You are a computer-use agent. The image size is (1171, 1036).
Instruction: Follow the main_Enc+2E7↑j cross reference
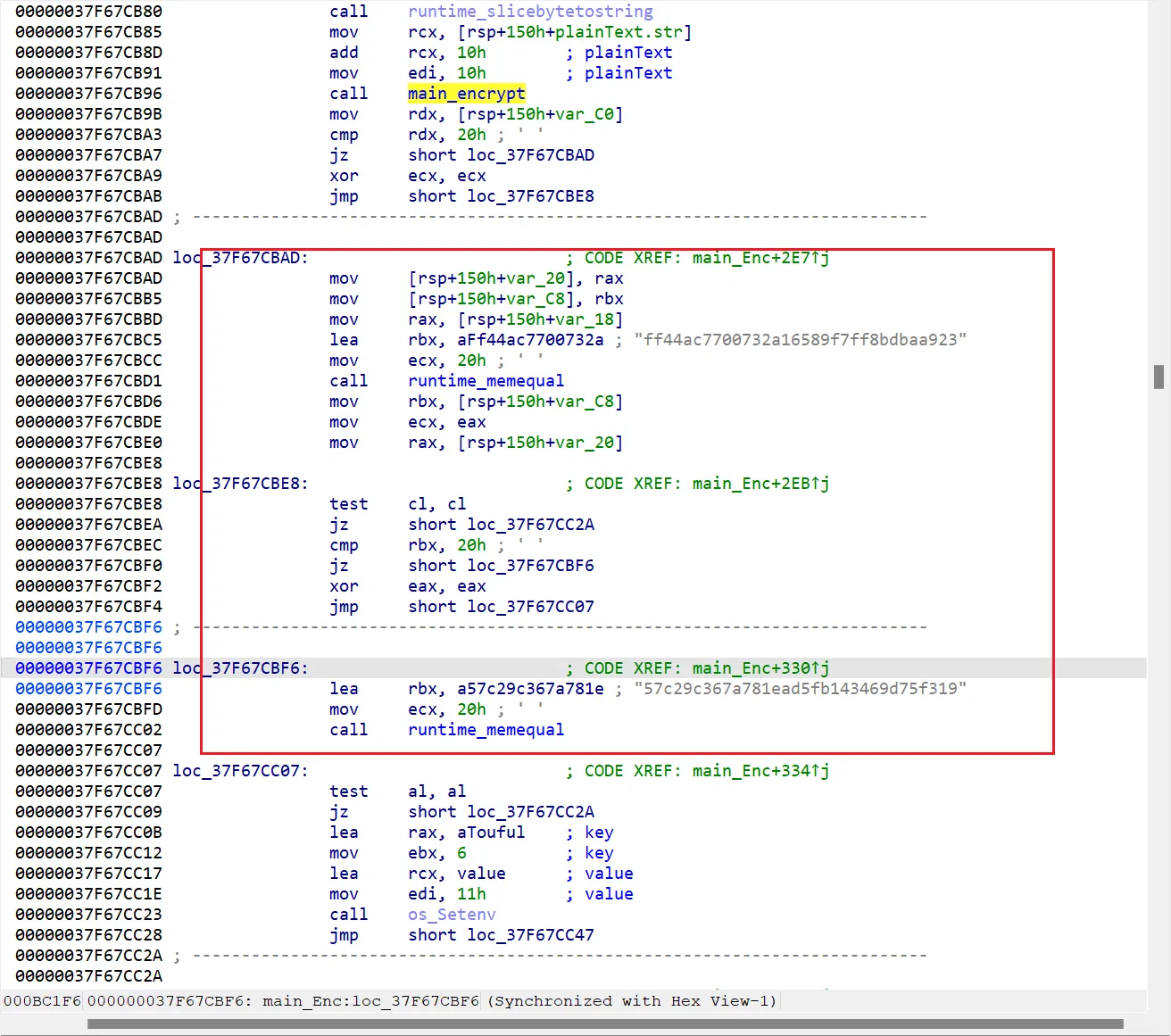click(x=760, y=258)
